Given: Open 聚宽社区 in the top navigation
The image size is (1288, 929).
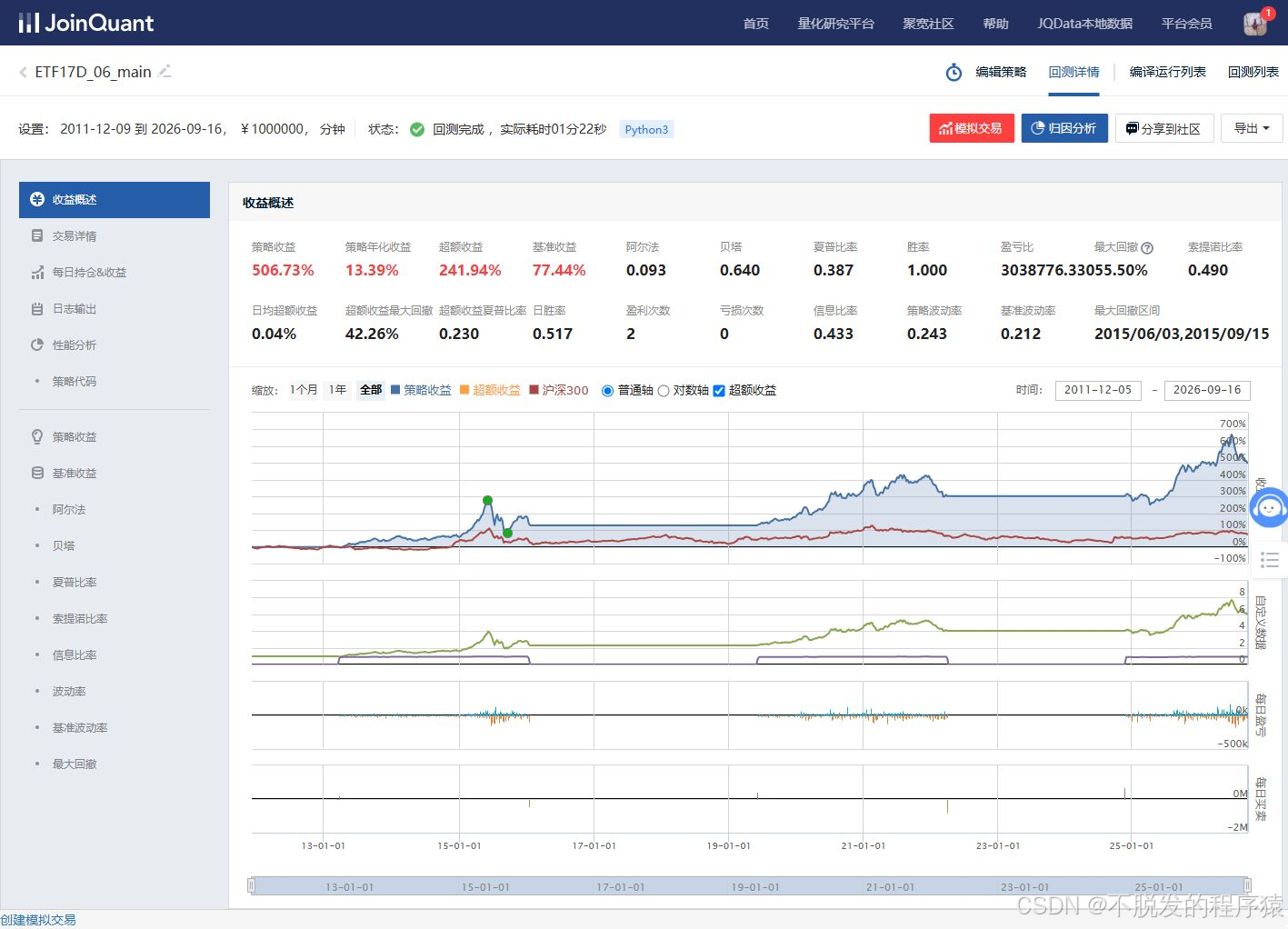Looking at the screenshot, I should point(928,24).
